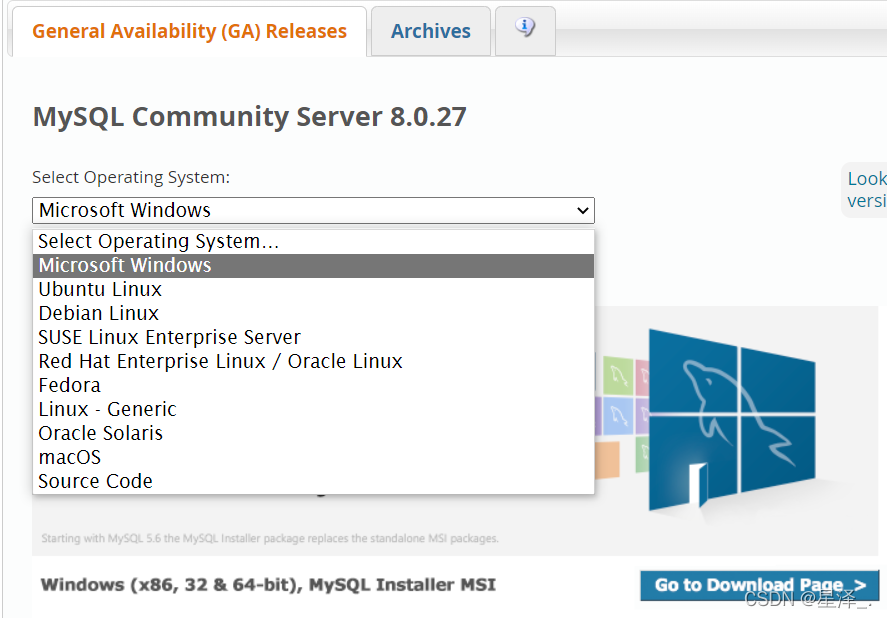
Task: Open the 'Looking for previous versions' link
Action: 866,189
